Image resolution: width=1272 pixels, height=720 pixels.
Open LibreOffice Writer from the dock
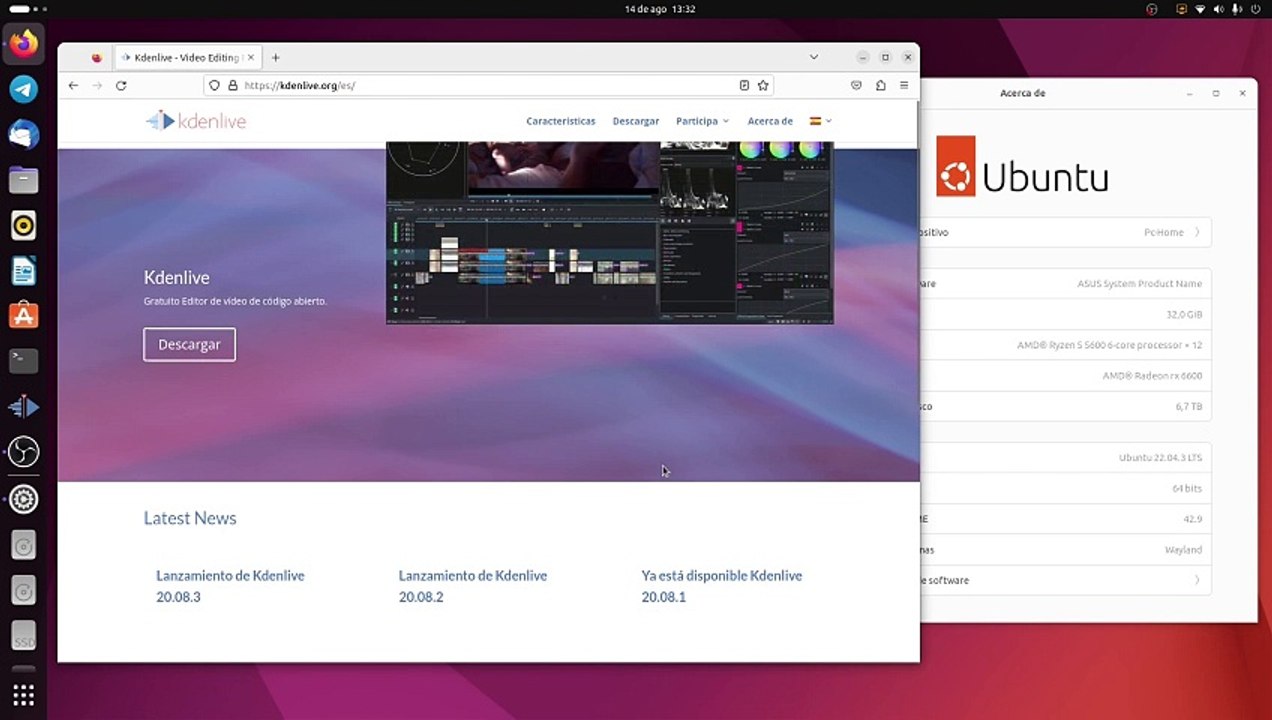[x=24, y=270]
